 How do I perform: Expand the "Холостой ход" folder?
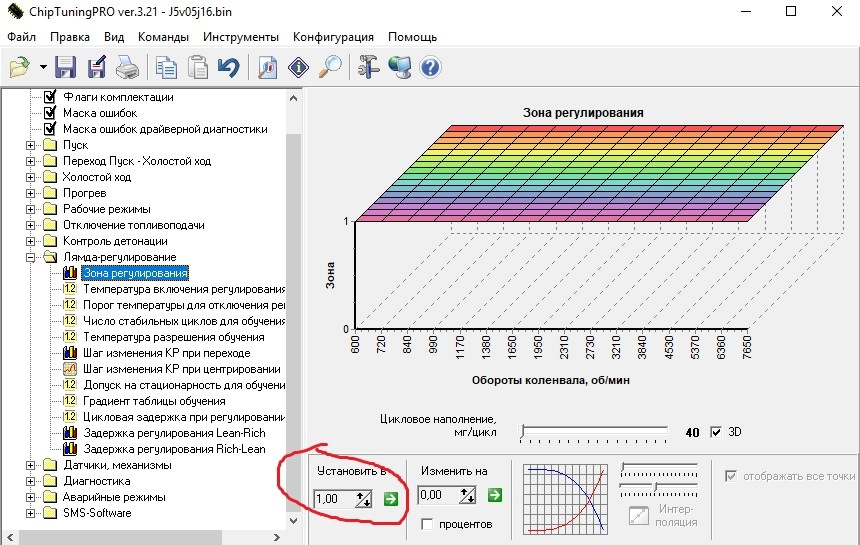(32, 177)
